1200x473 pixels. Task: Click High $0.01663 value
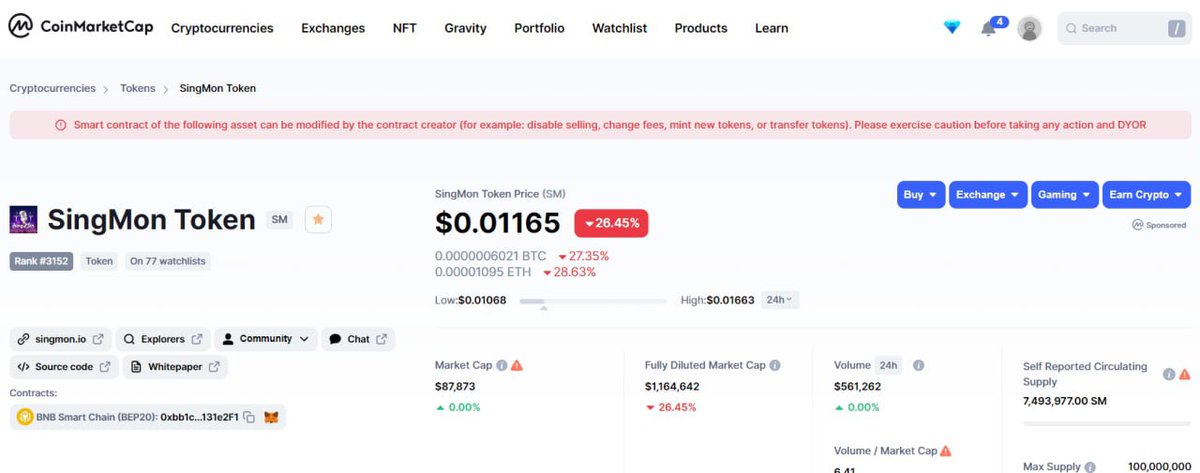click(731, 300)
